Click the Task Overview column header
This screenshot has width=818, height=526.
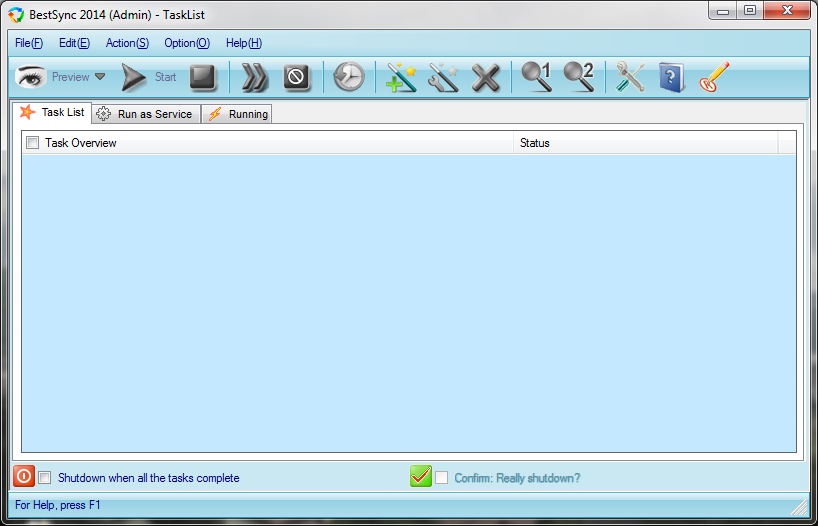click(268, 142)
